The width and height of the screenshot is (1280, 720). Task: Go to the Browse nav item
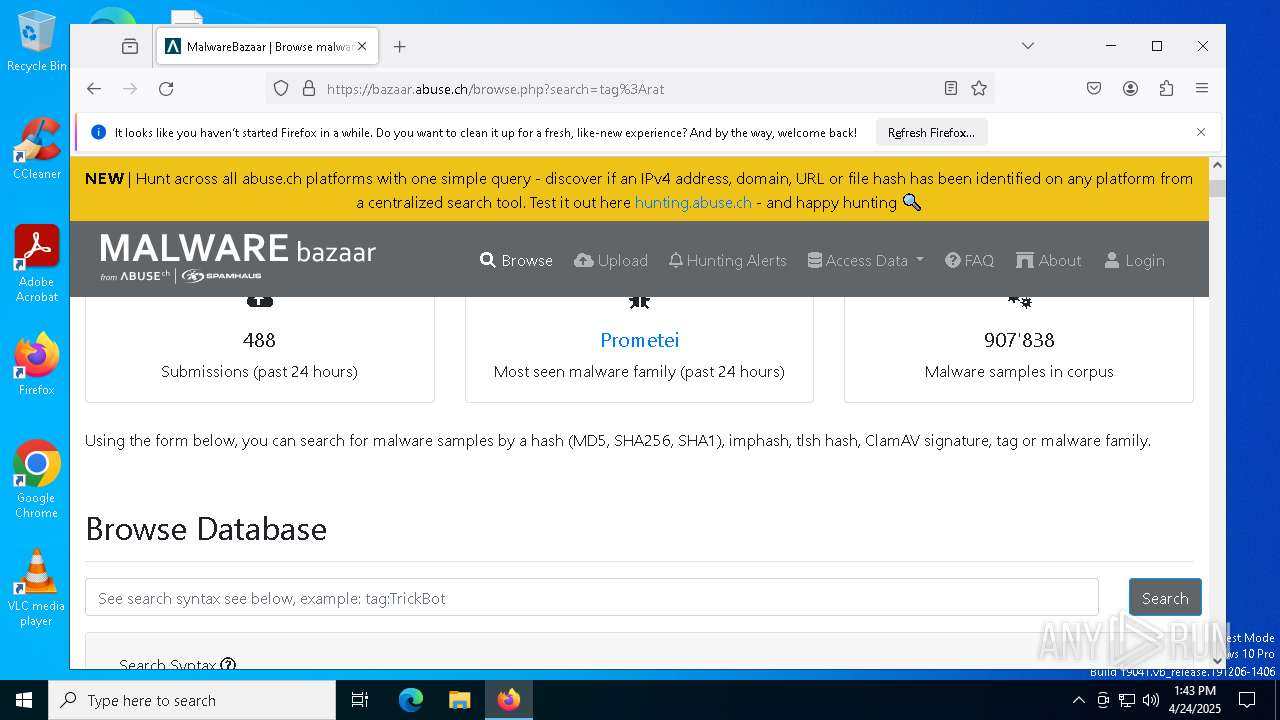click(x=516, y=260)
